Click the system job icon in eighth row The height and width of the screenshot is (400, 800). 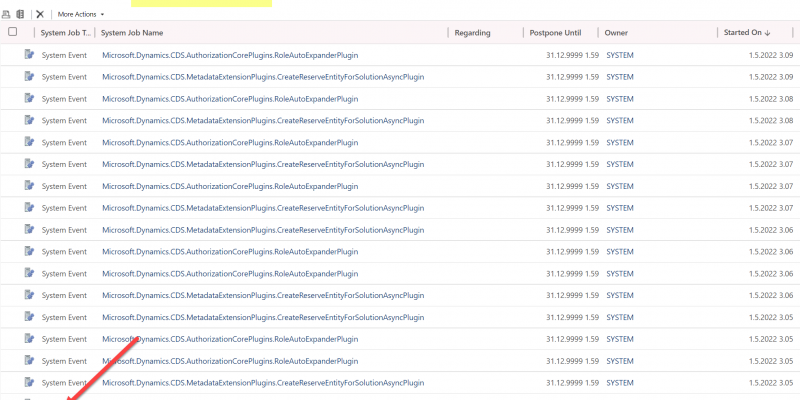click(x=30, y=208)
